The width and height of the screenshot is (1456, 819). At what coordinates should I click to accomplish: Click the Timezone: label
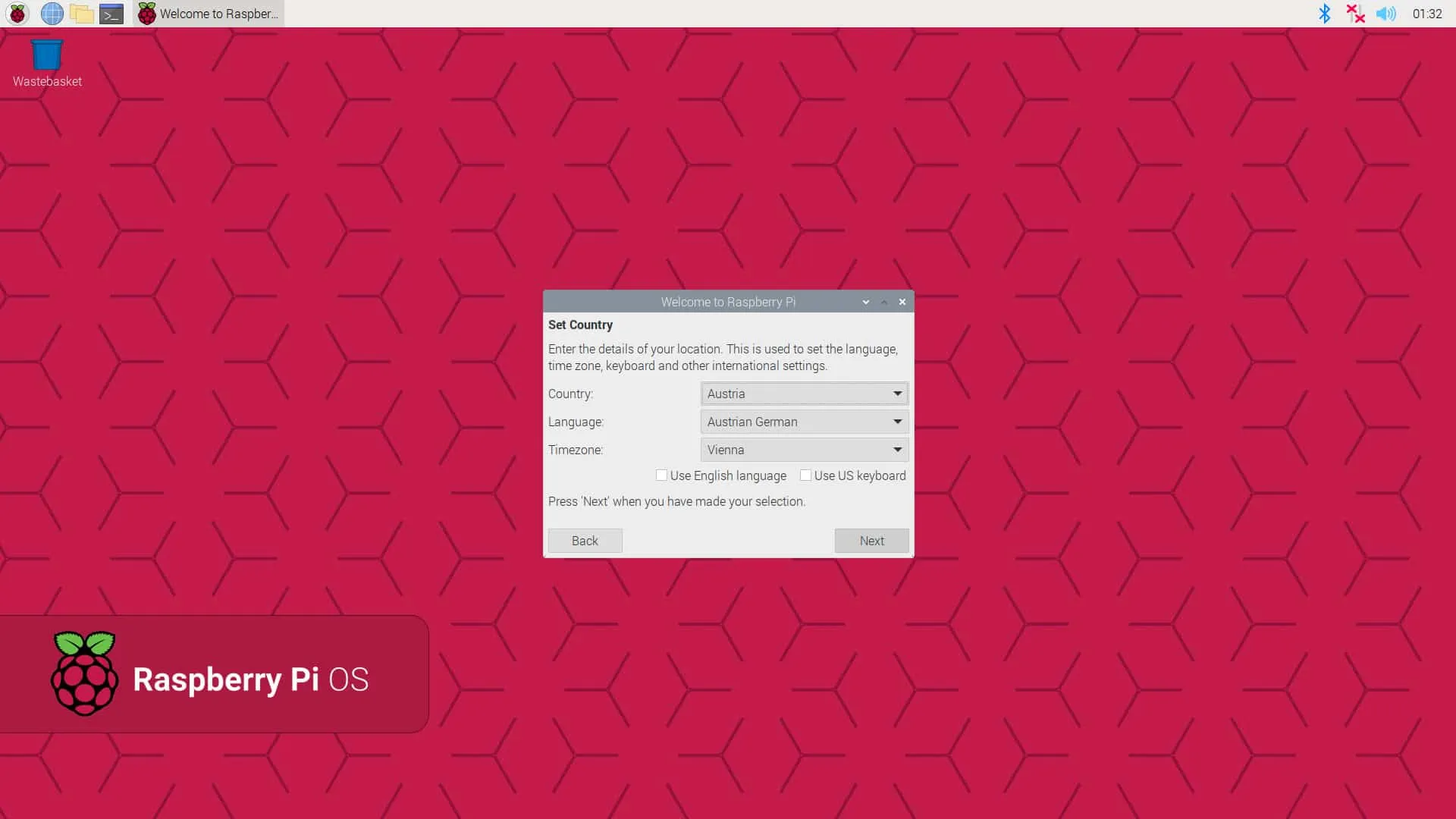pos(576,450)
